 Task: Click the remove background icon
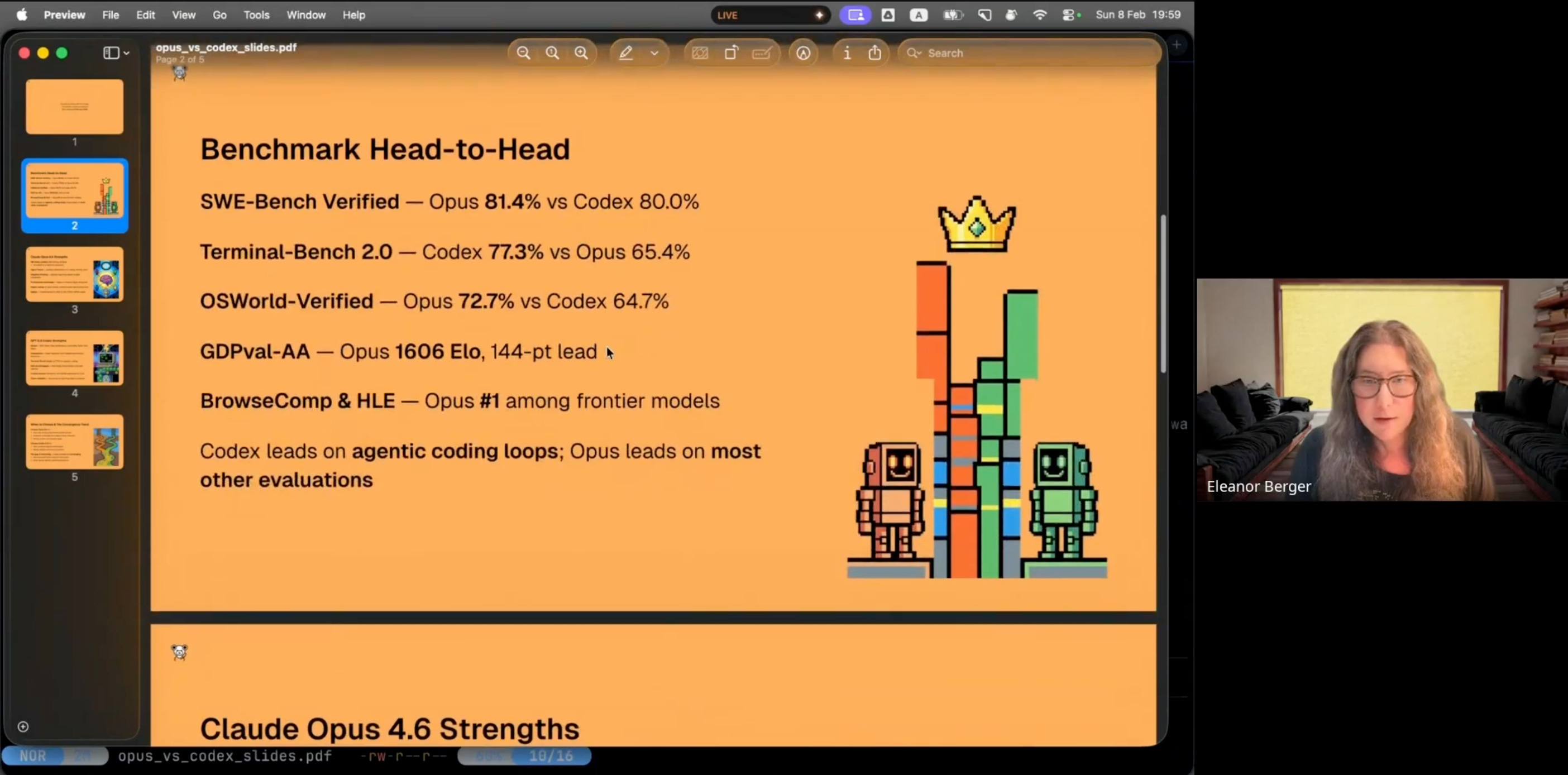pos(700,53)
